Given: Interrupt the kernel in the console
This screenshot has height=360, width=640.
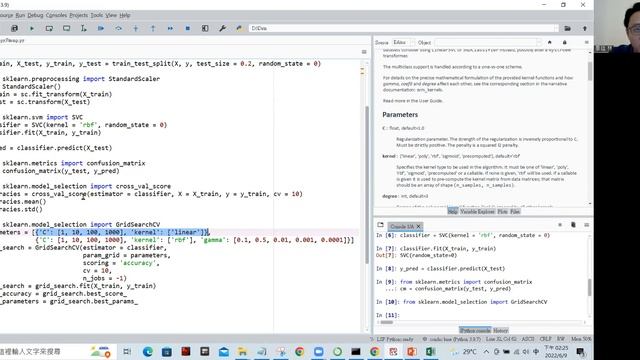Looking at the screenshot, I should [560, 225].
